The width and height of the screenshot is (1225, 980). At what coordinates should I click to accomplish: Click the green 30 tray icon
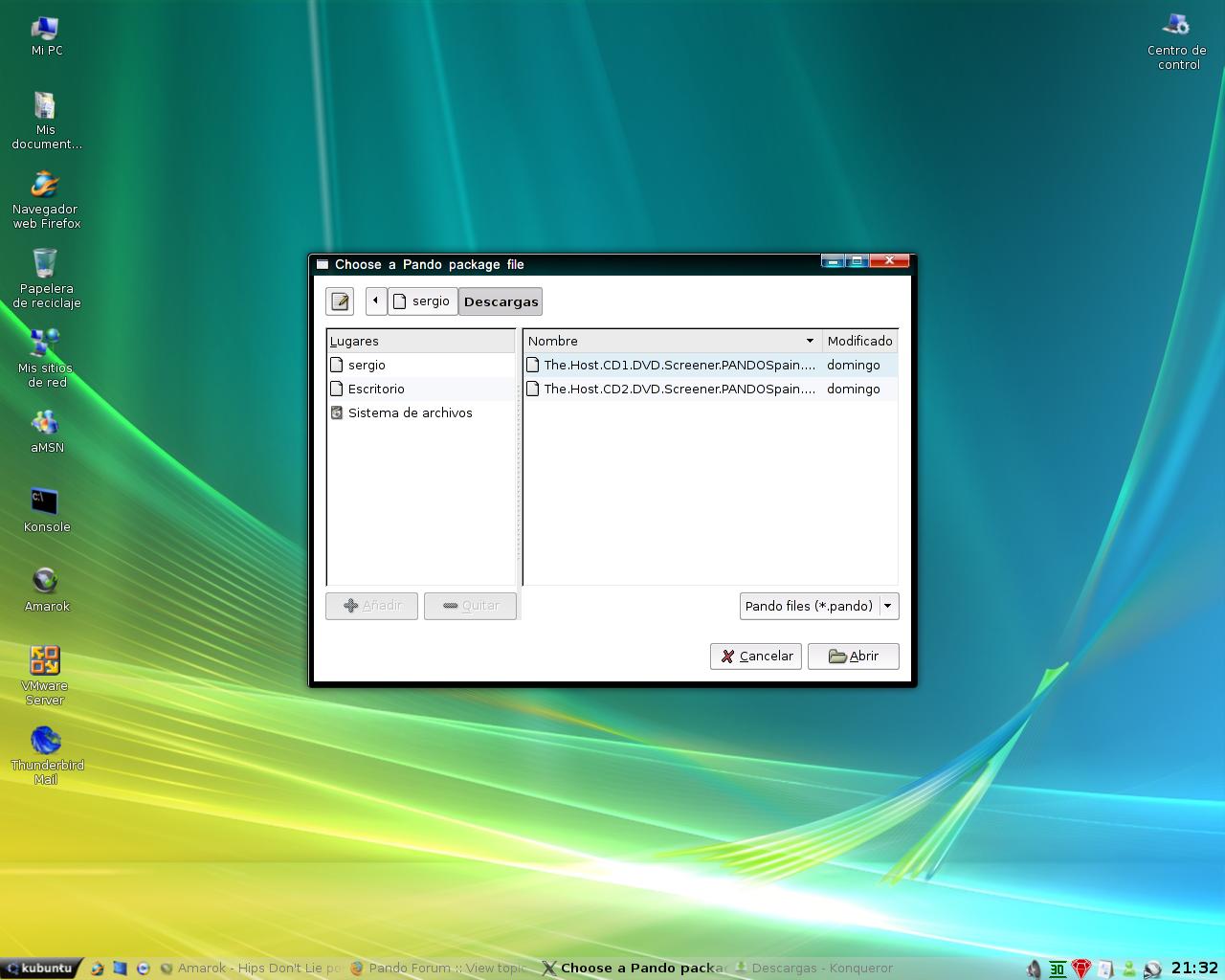[1058, 969]
